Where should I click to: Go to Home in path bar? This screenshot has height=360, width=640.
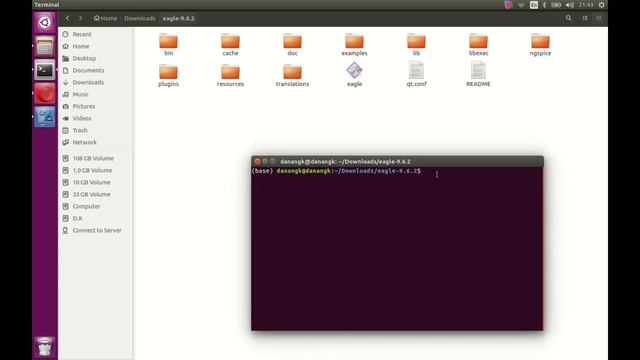pos(105,18)
